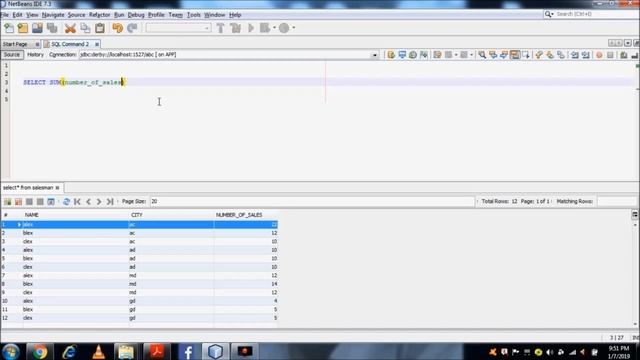
Task: Select the 'select* from salesman' results tab
Action: tap(28, 188)
